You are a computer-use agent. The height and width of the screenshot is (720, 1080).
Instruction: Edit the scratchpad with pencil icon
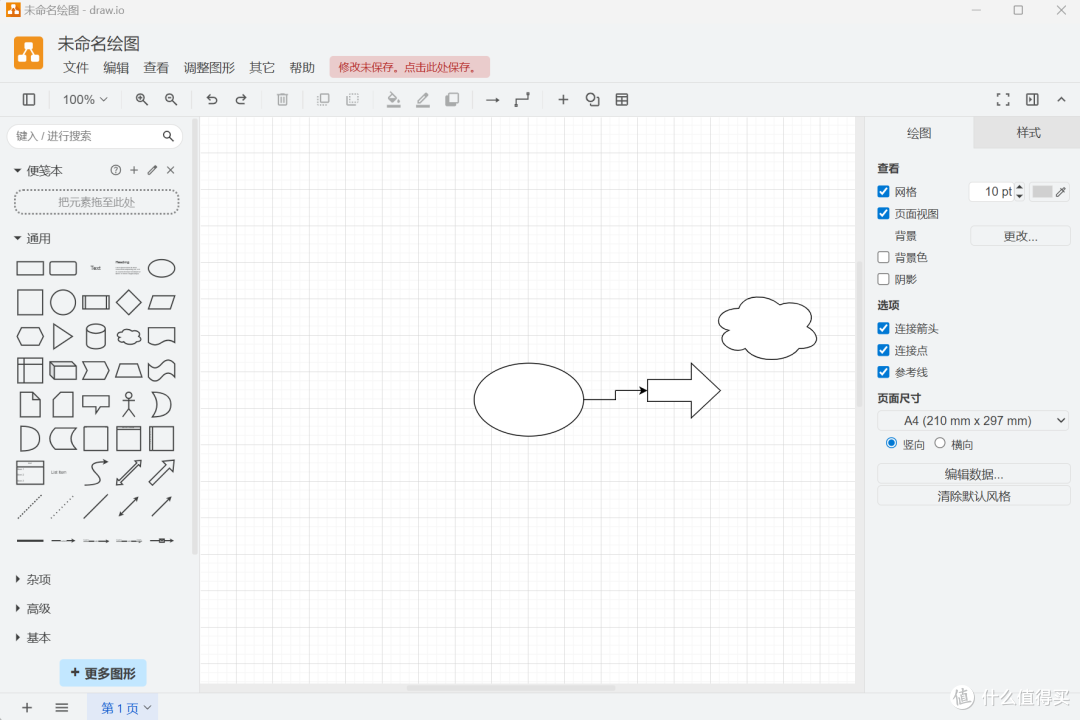click(152, 170)
